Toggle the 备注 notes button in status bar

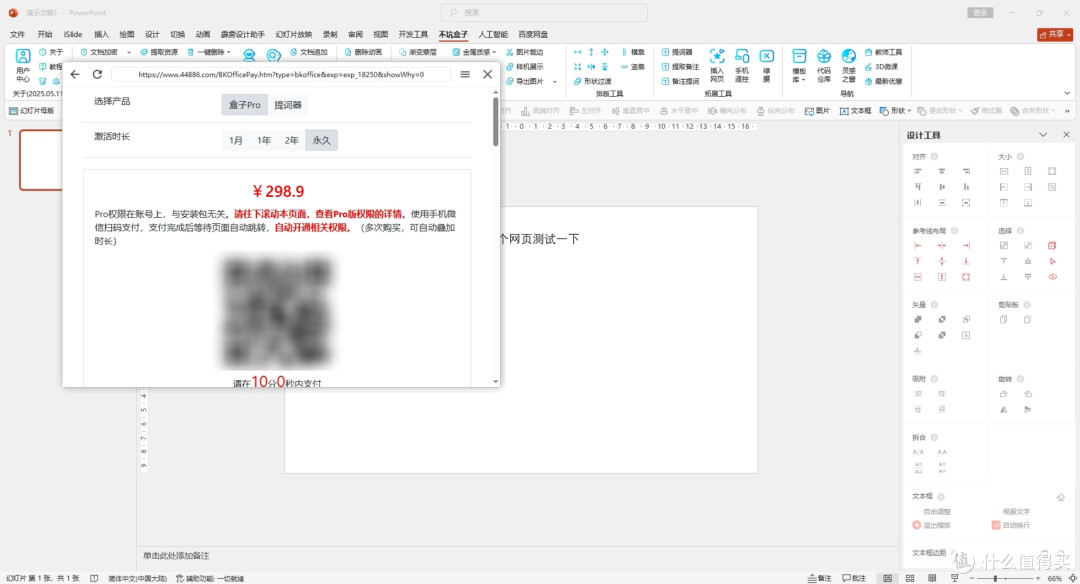click(x=820, y=578)
